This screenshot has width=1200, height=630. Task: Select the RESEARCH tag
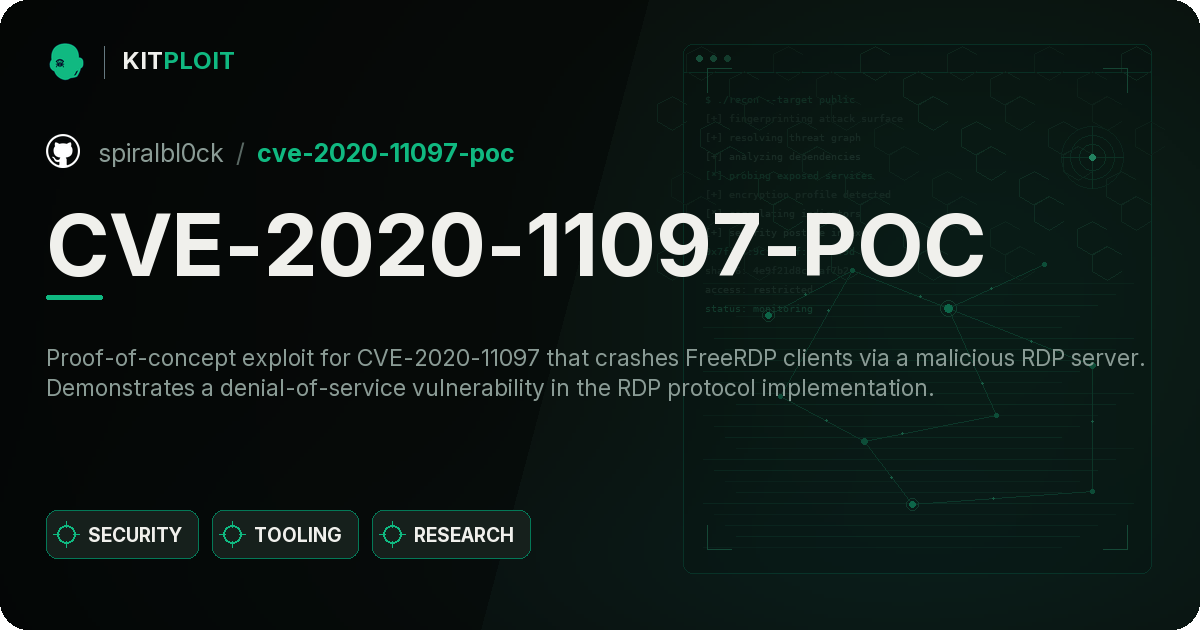[451, 535]
